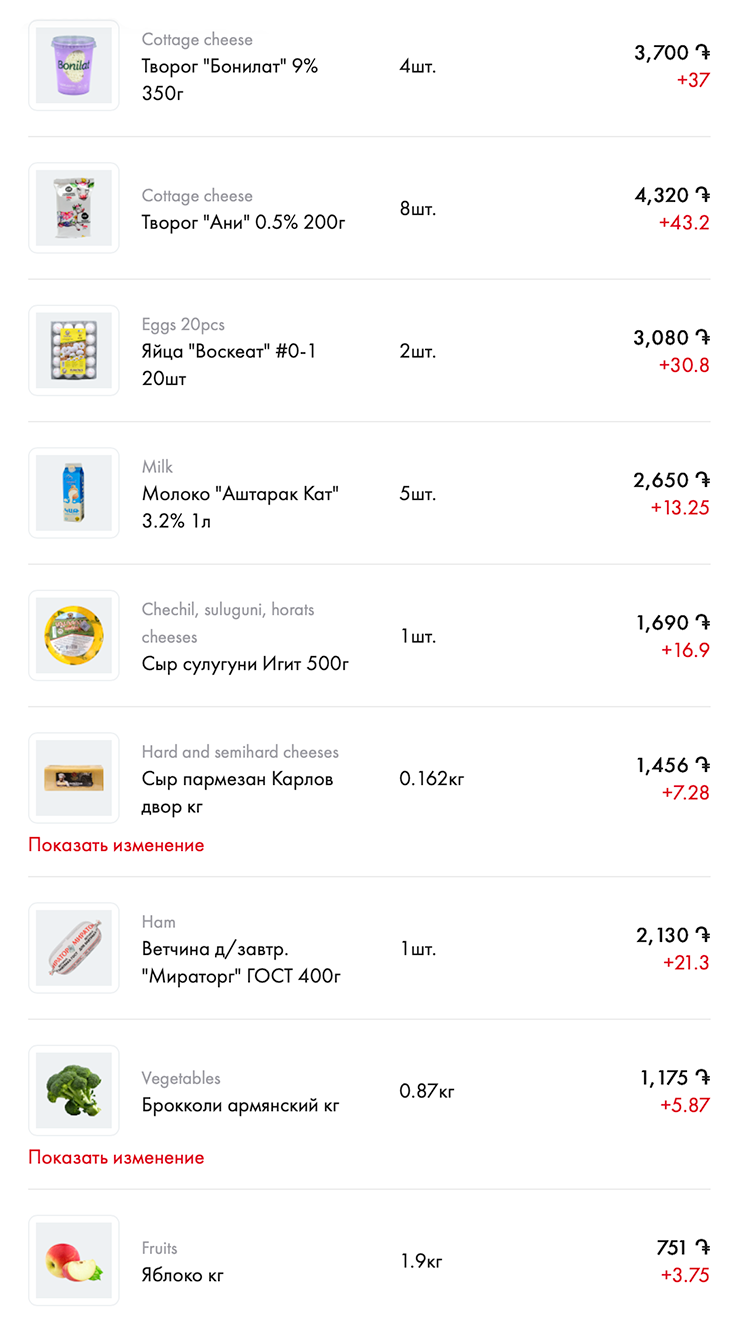Click the apple product thumbnail
The width and height of the screenshot is (740, 1333).
[74, 1260]
